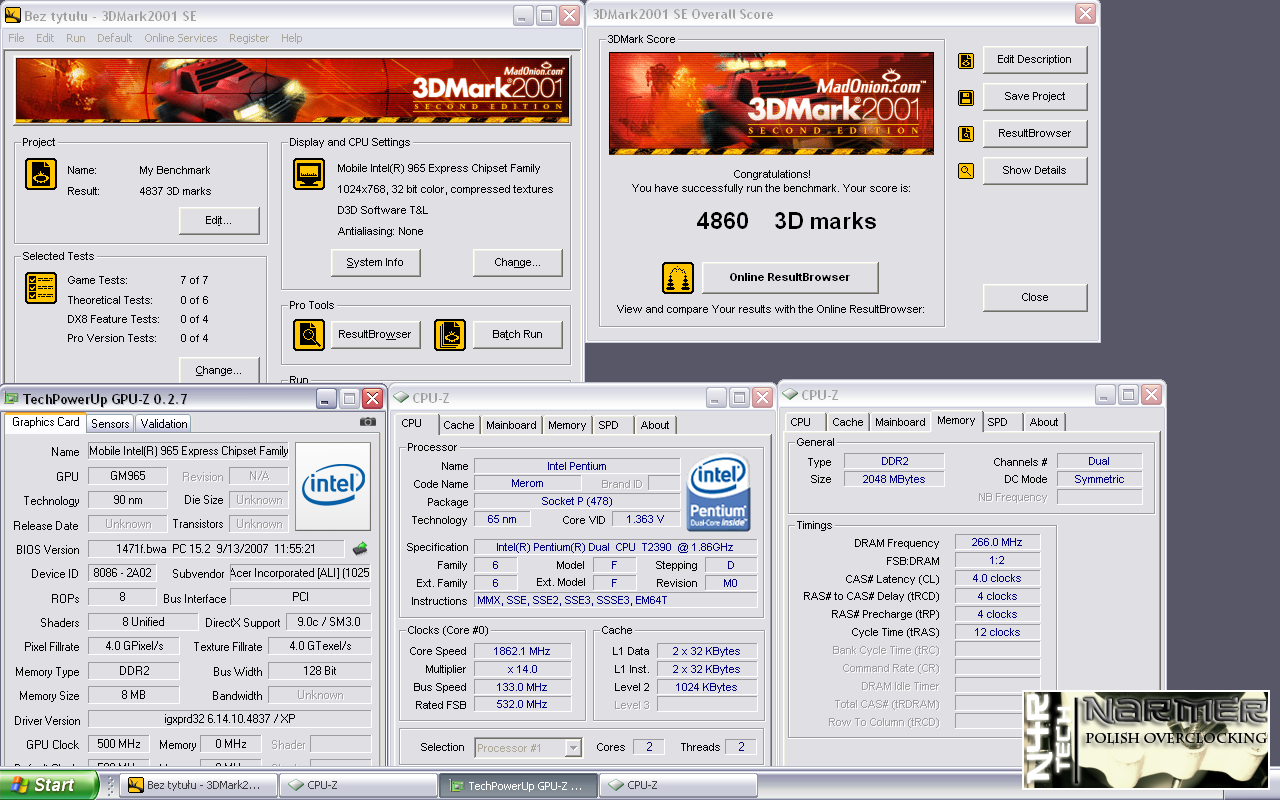Click the DRAM Frequency value field

point(997,542)
